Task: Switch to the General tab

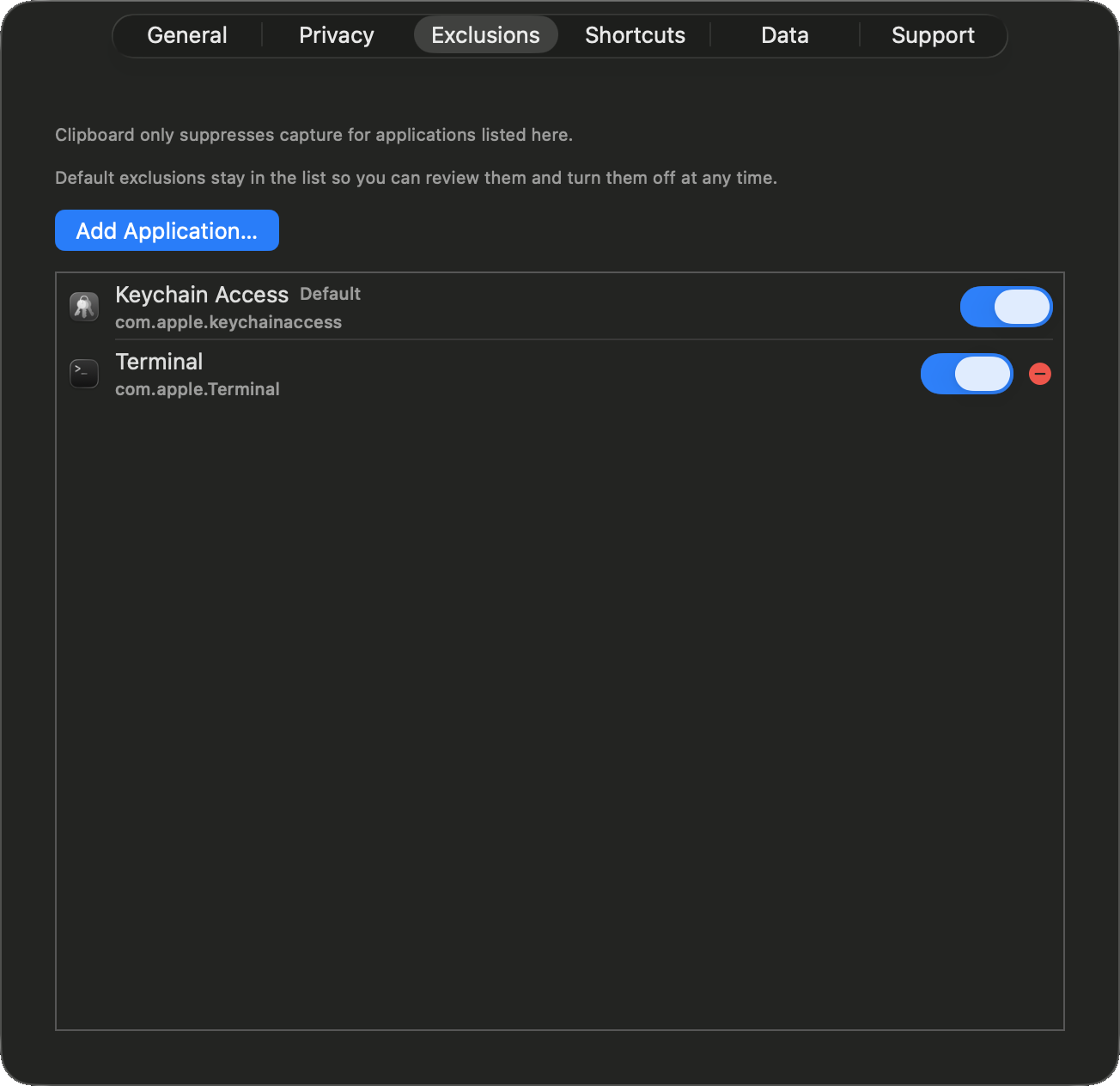Action: 187,35
